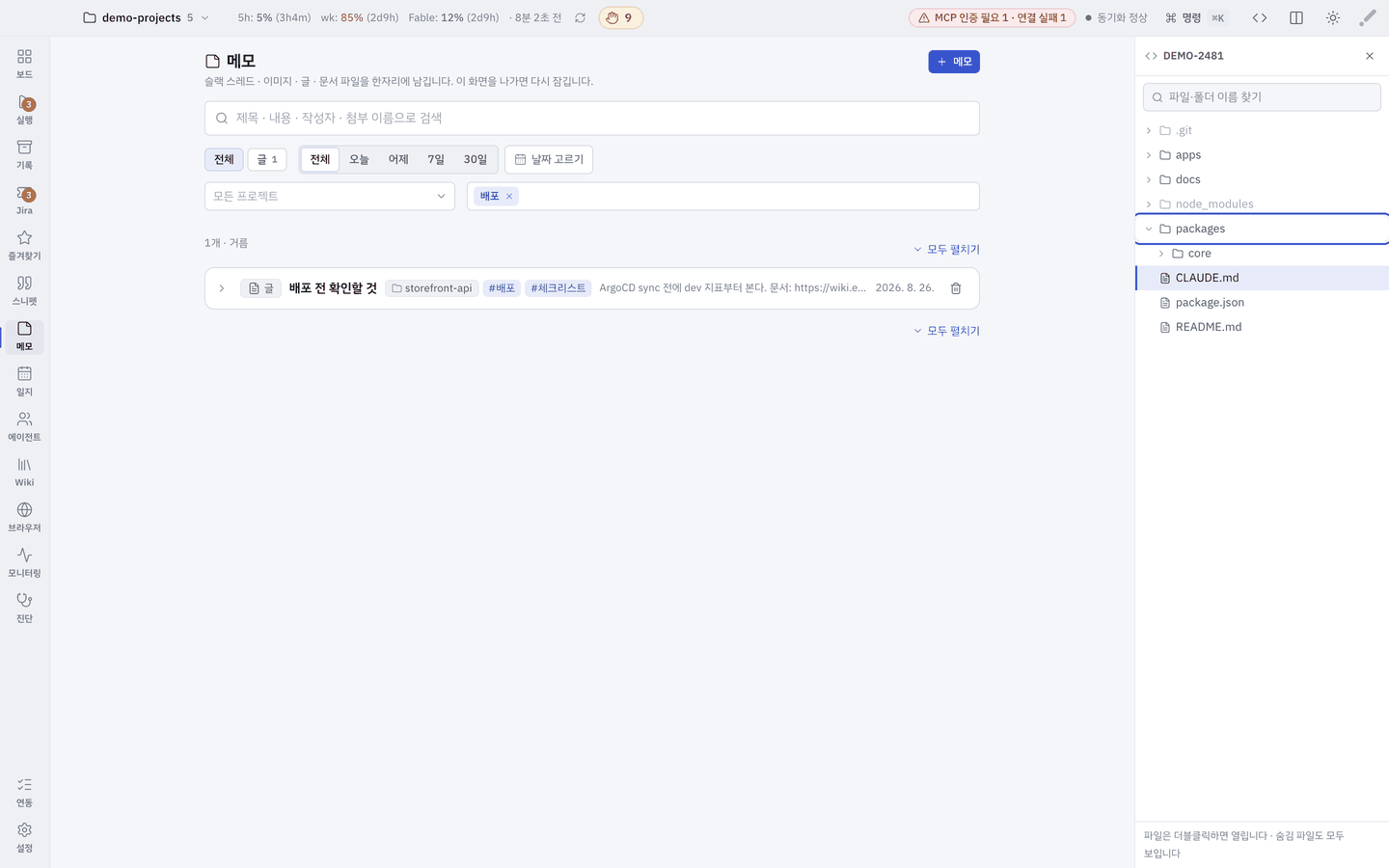This screenshot has height=868, width=1389.
Task: Open 에이전트 agents in sidebar
Action: 24,426
